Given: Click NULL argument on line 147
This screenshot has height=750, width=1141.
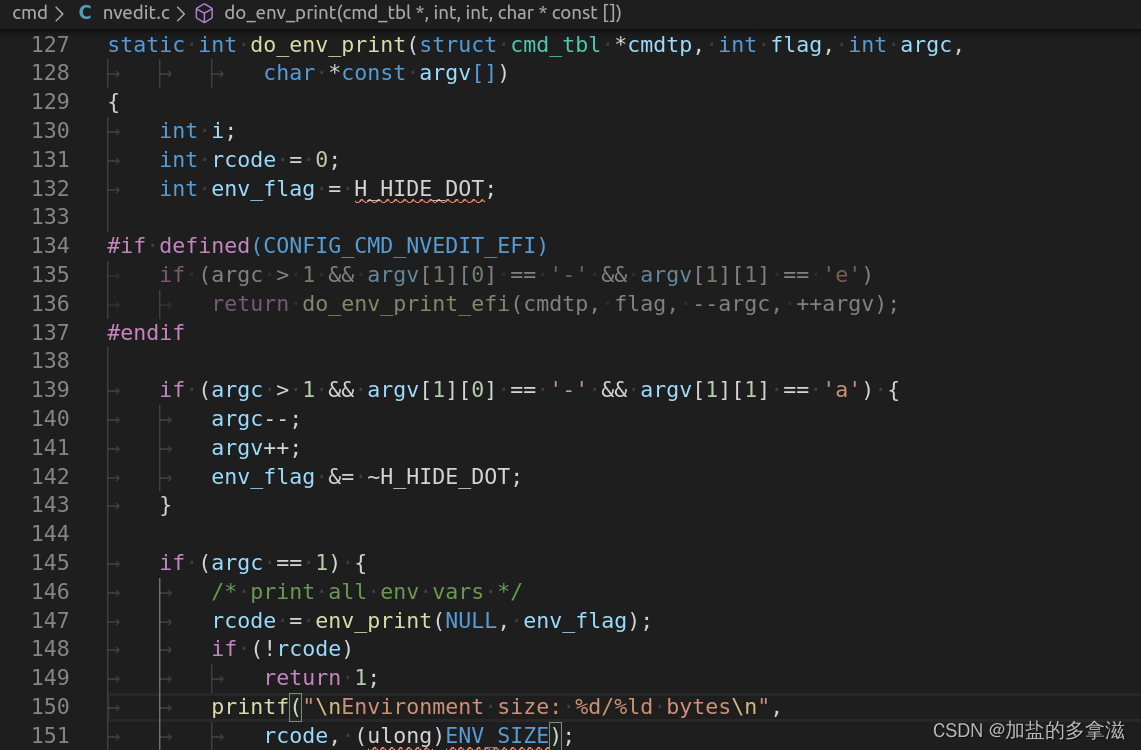Looking at the screenshot, I should (471, 621).
